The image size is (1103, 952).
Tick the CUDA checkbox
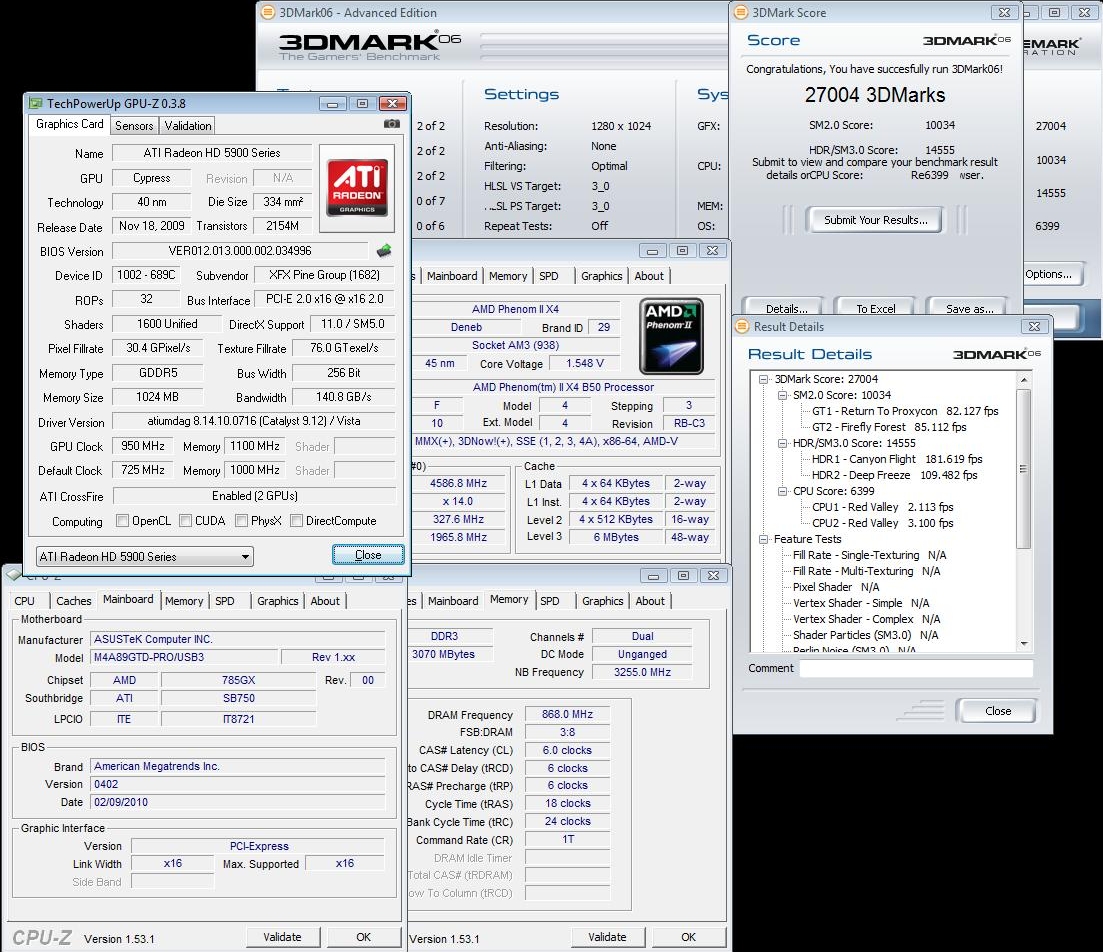click(x=185, y=521)
